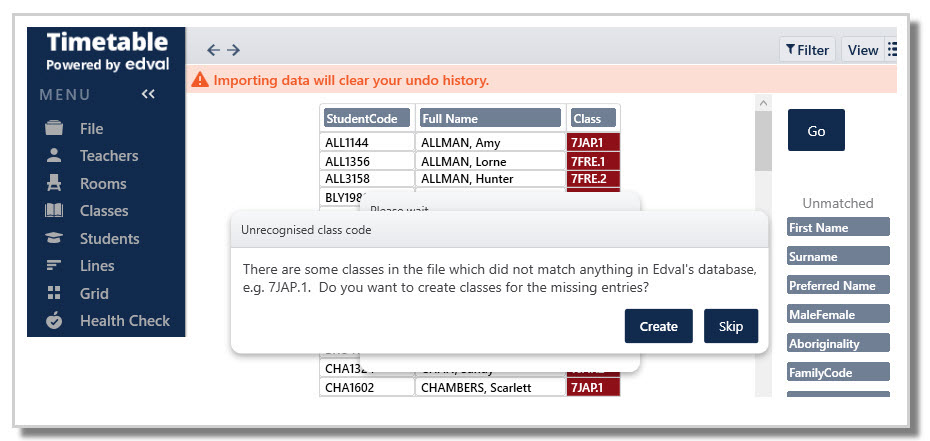The height and width of the screenshot is (441, 930).
Task: Click the File folder icon in menu
Action: tap(54, 128)
